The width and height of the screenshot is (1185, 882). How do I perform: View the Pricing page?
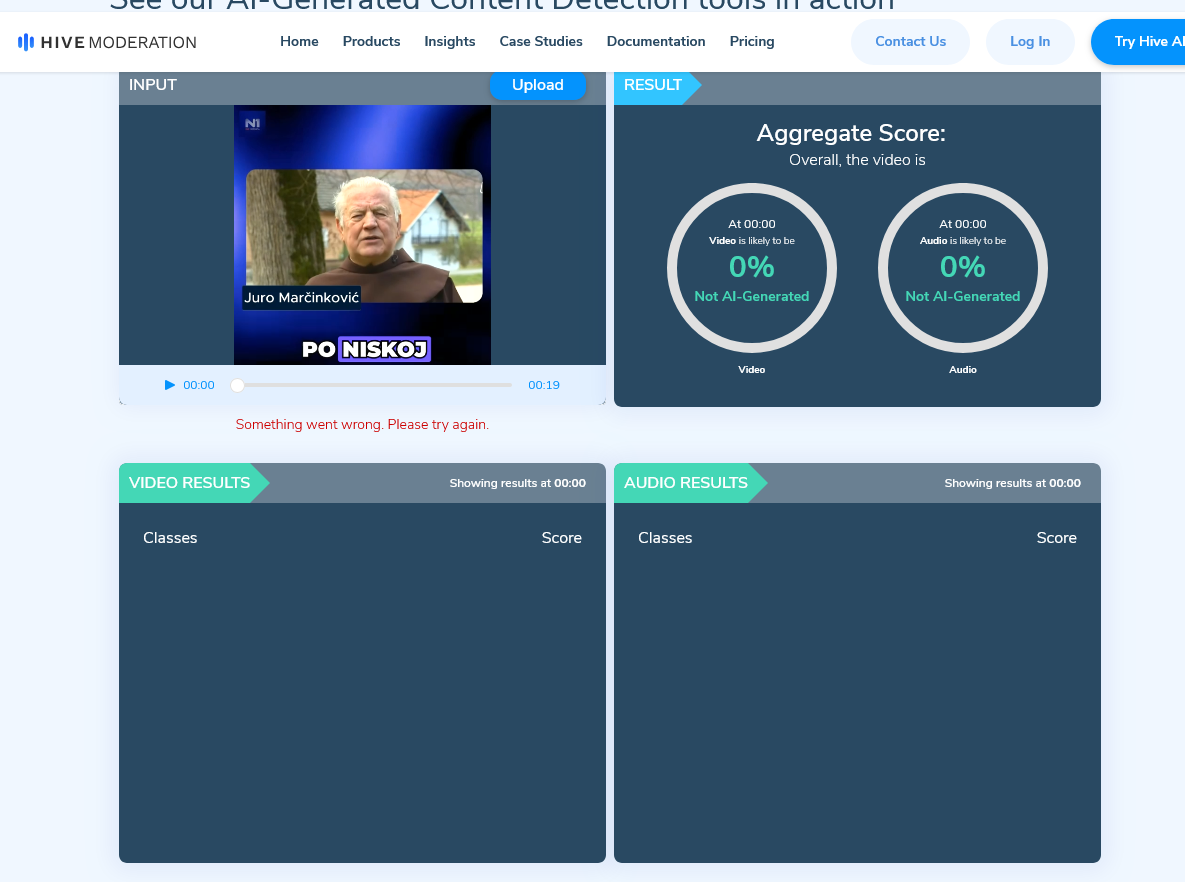pyautogui.click(x=752, y=41)
